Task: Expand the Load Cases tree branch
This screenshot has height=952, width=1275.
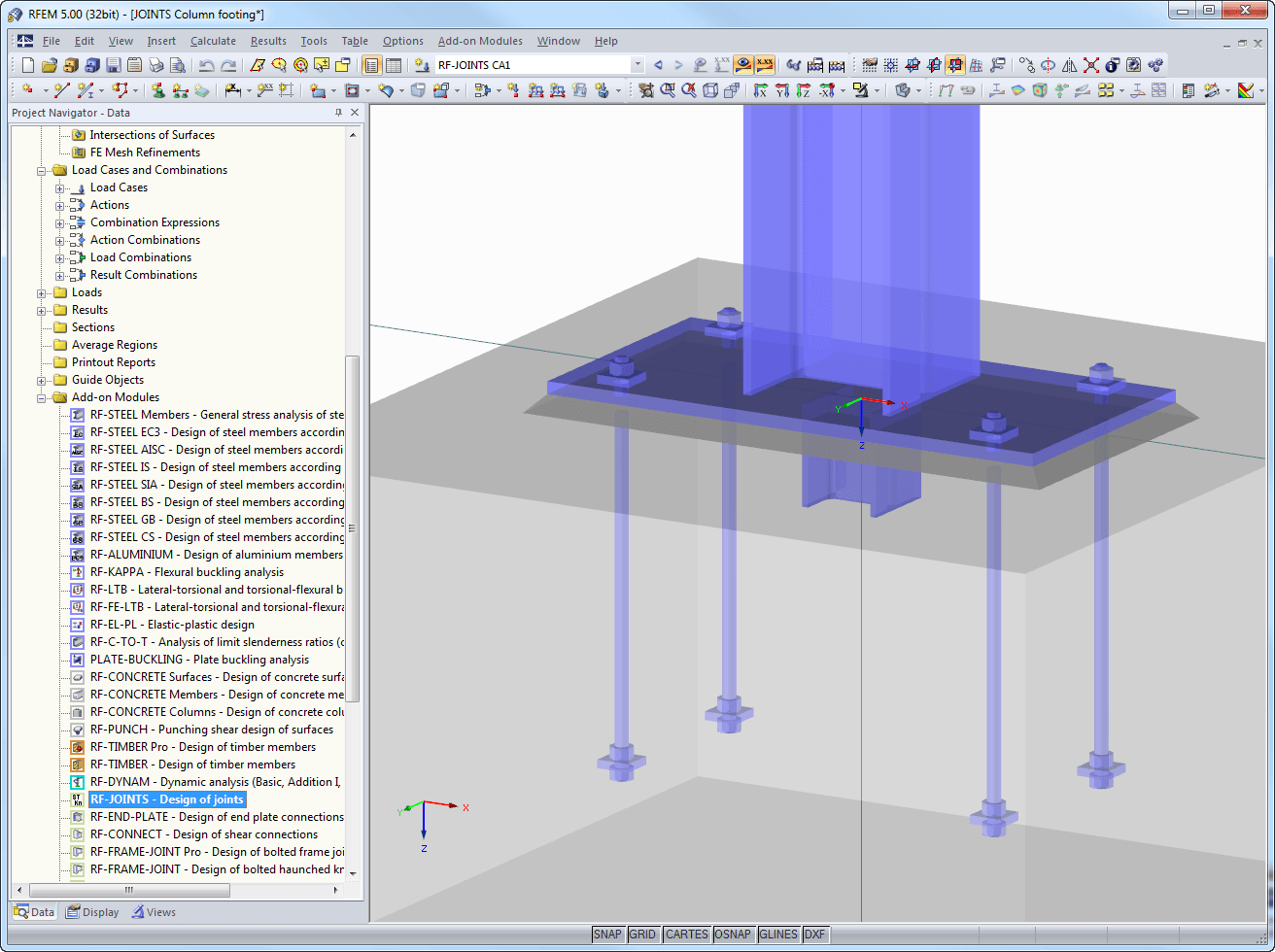Action: [x=60, y=187]
